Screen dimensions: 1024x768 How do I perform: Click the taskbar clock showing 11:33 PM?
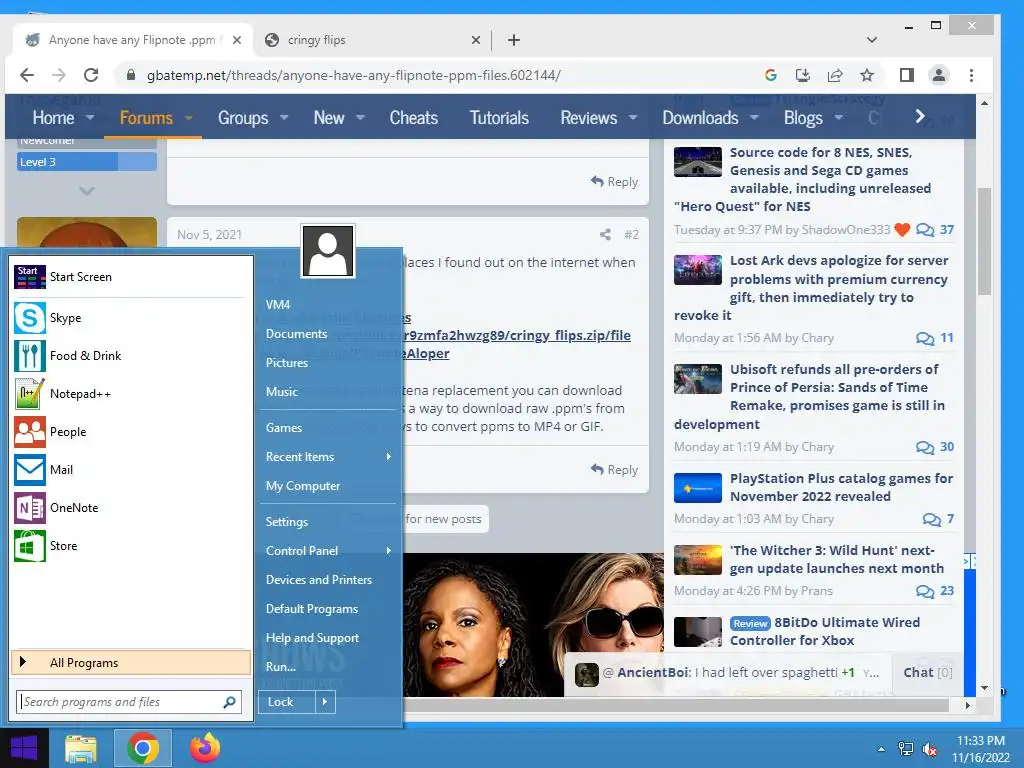point(981,749)
